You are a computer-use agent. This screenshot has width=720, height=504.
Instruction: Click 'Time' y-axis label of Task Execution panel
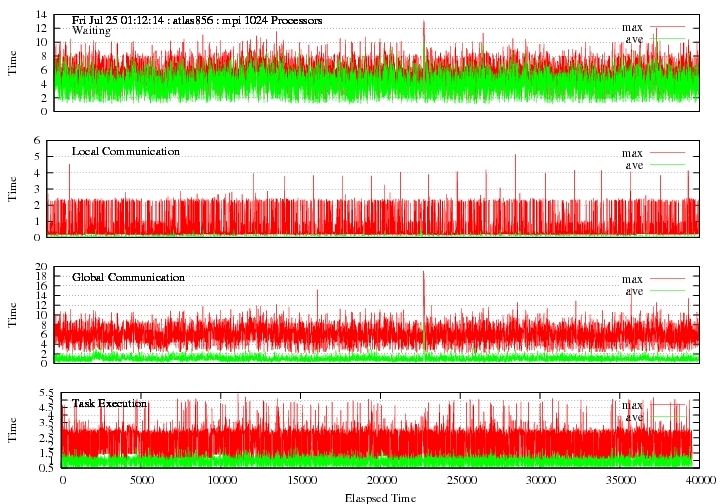pyautogui.click(x=12, y=430)
